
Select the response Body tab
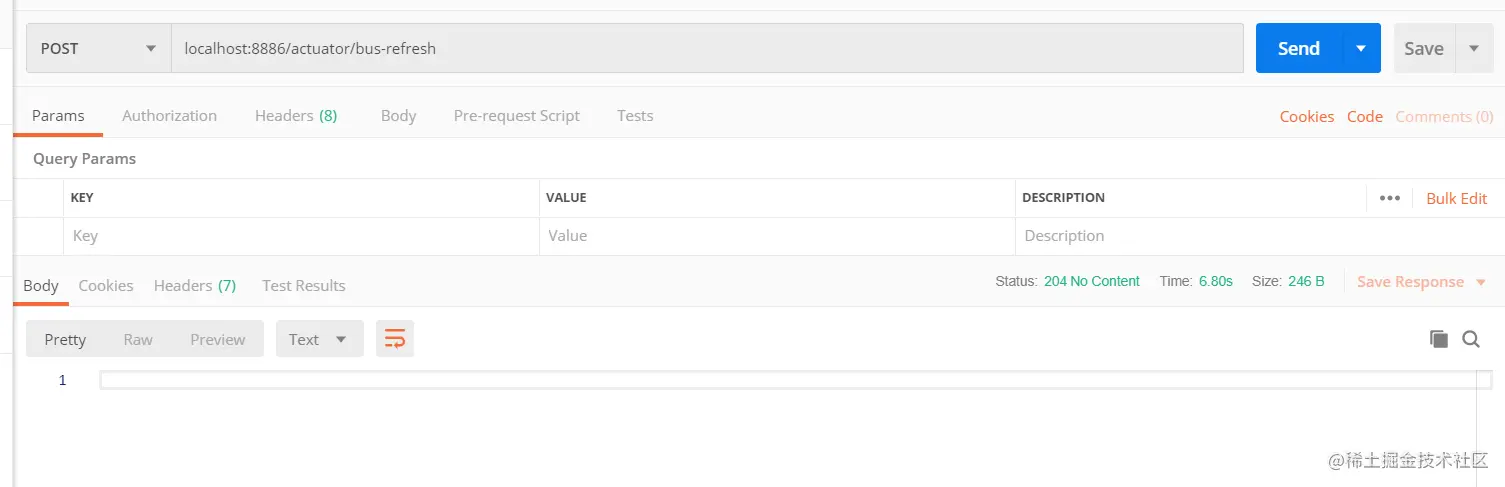pos(41,286)
